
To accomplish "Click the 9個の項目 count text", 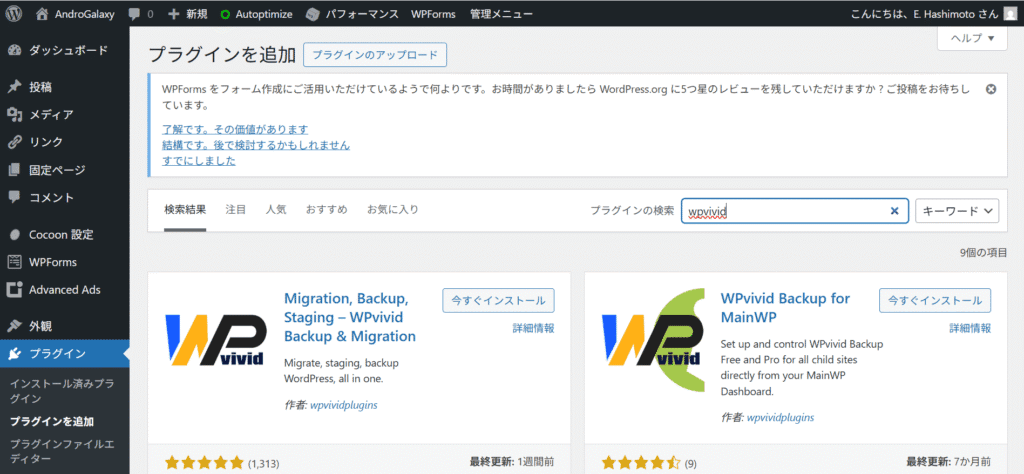I will click(x=983, y=252).
